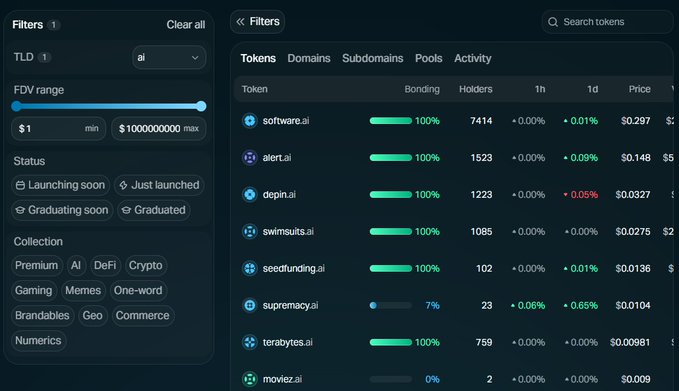The width and height of the screenshot is (679, 391).
Task: Click the terabytes.ai token icon
Action: pos(249,342)
